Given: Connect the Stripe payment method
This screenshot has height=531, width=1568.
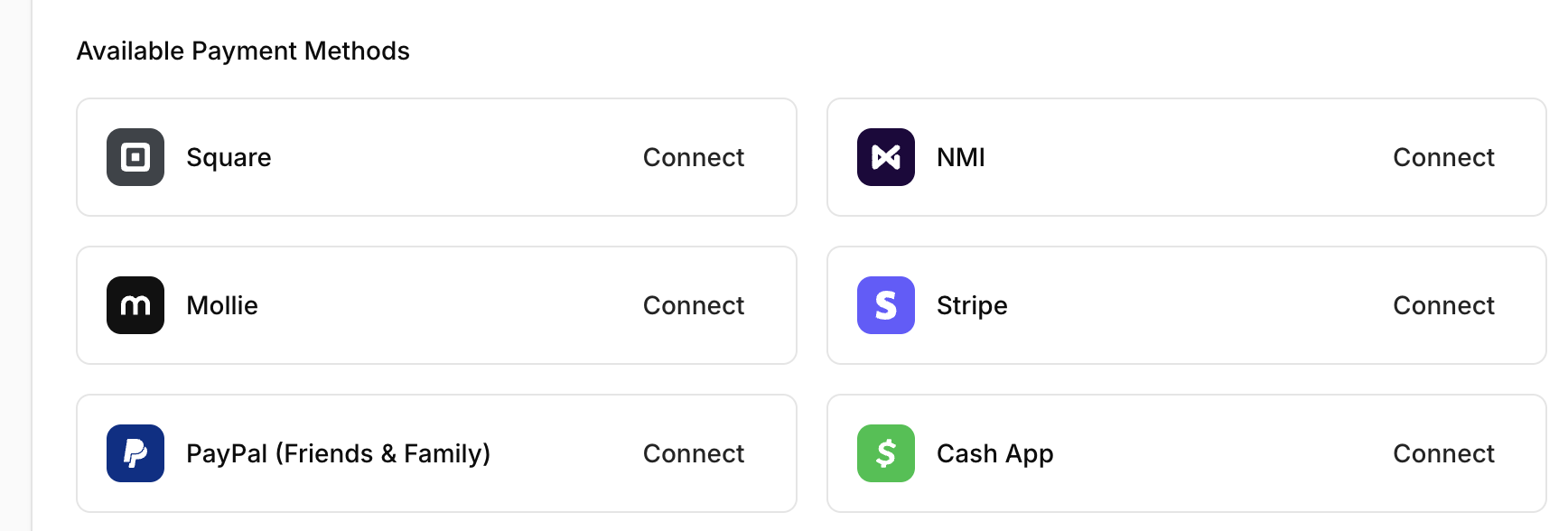Looking at the screenshot, I should pyautogui.click(x=1443, y=304).
